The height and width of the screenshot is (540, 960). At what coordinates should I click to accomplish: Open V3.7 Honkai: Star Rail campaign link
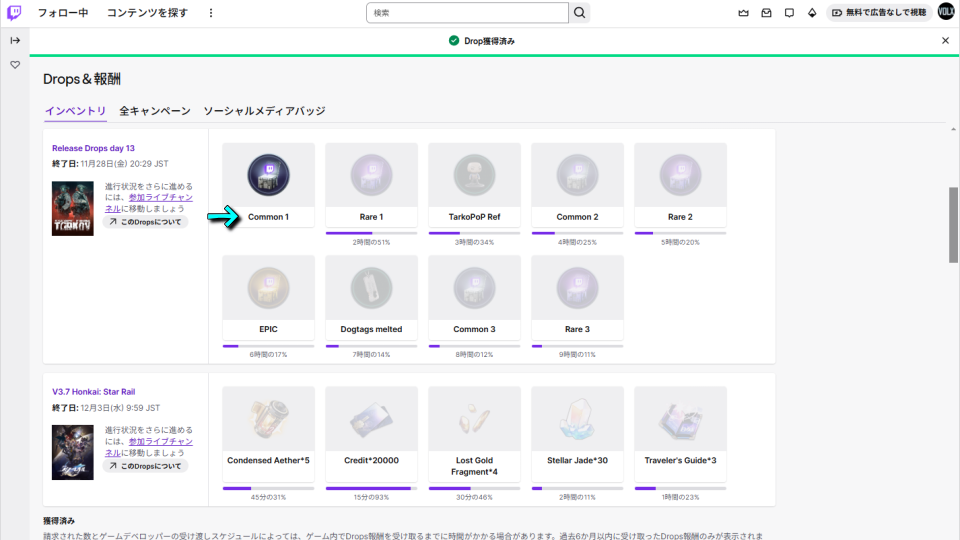(x=94, y=392)
